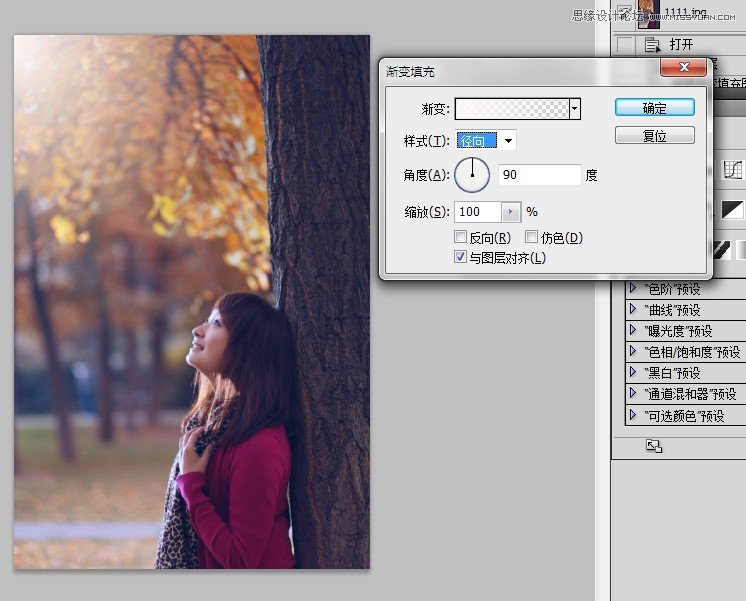Image resolution: width=746 pixels, height=601 pixels.
Task: Click the 确定 OK button
Action: click(x=655, y=108)
